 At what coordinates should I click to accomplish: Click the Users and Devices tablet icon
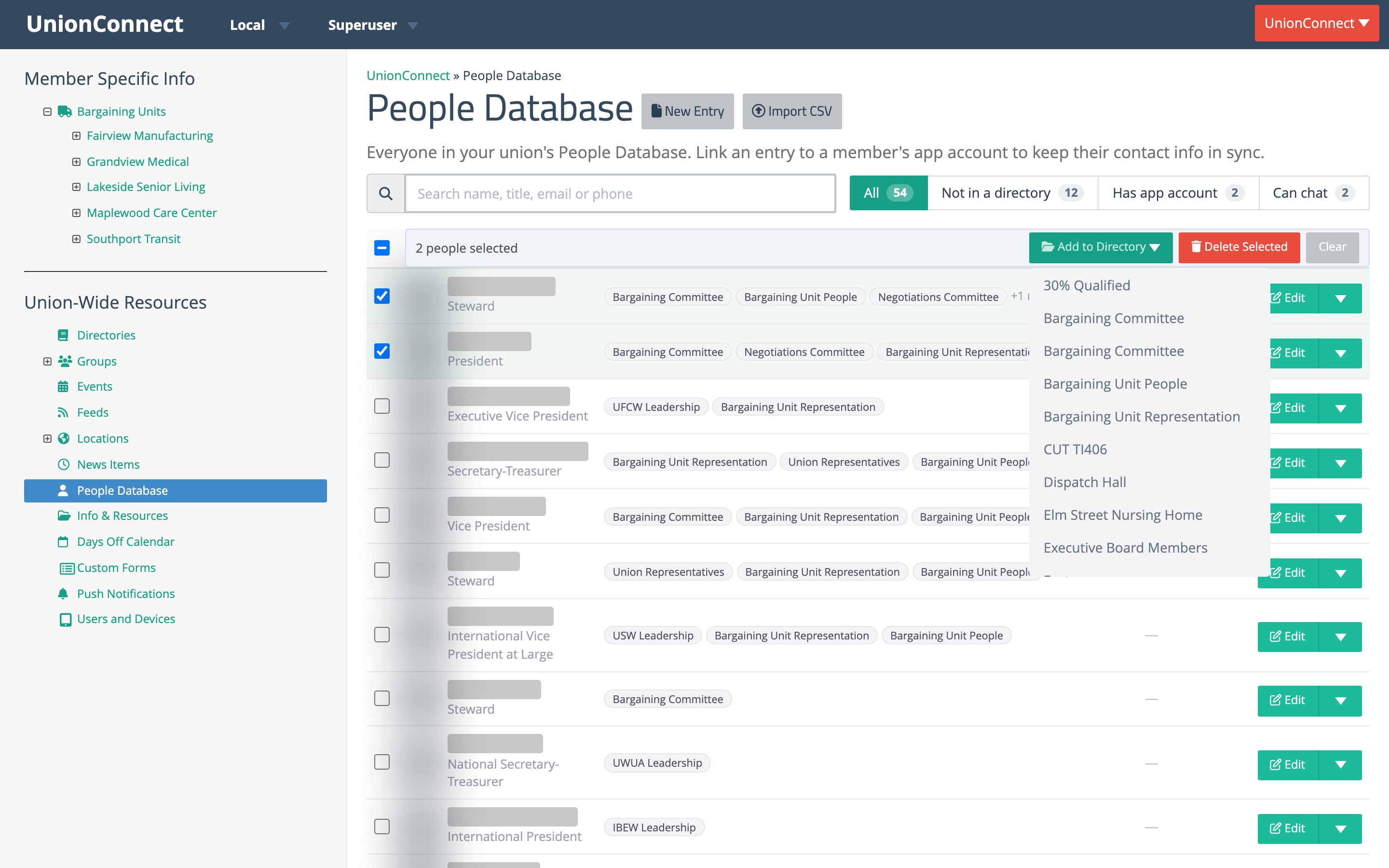click(66, 620)
